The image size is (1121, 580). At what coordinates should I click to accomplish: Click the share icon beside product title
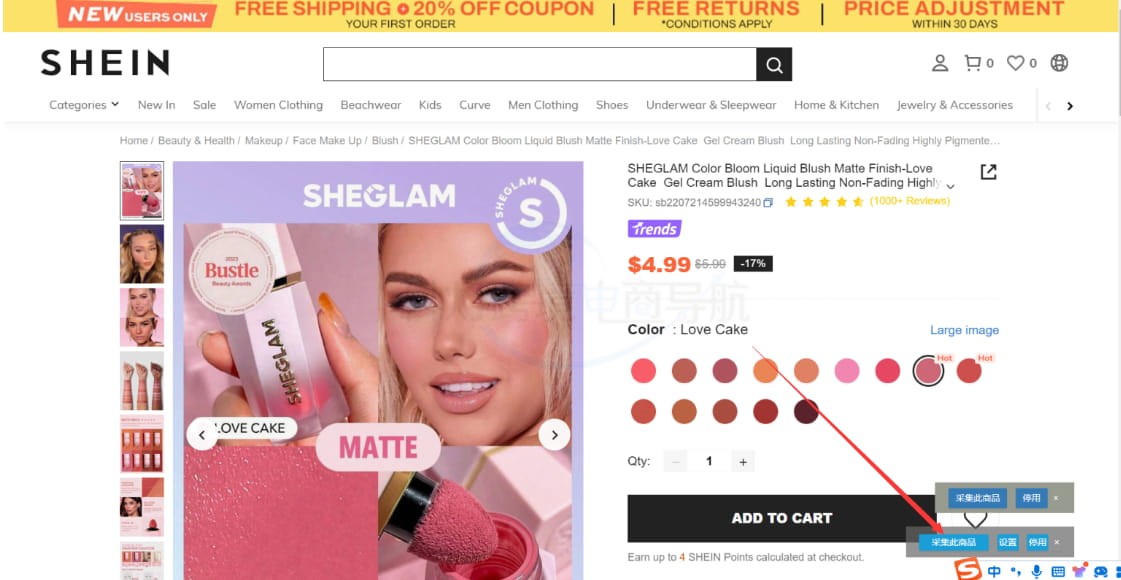988,172
